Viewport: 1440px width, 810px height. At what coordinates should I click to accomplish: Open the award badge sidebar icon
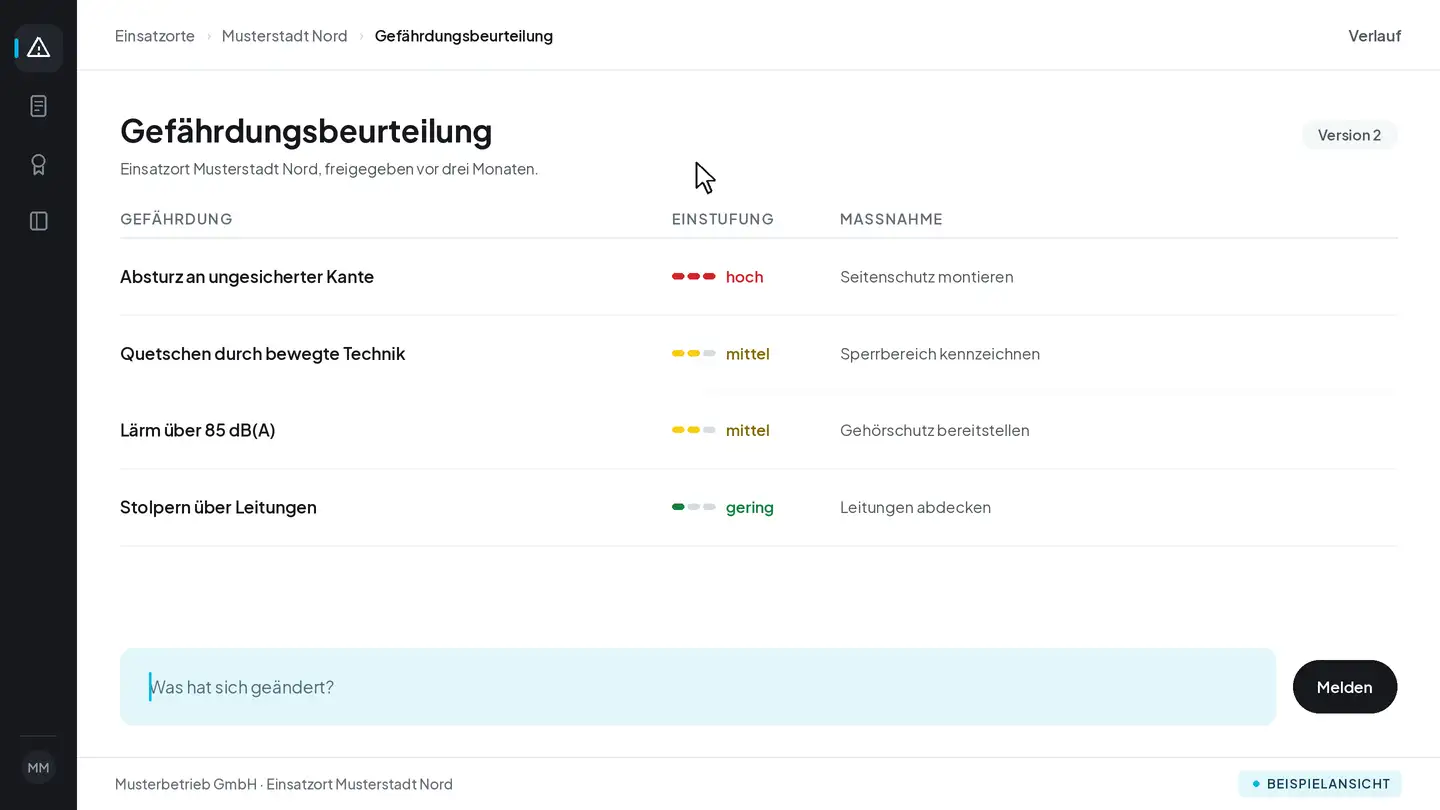click(x=39, y=164)
